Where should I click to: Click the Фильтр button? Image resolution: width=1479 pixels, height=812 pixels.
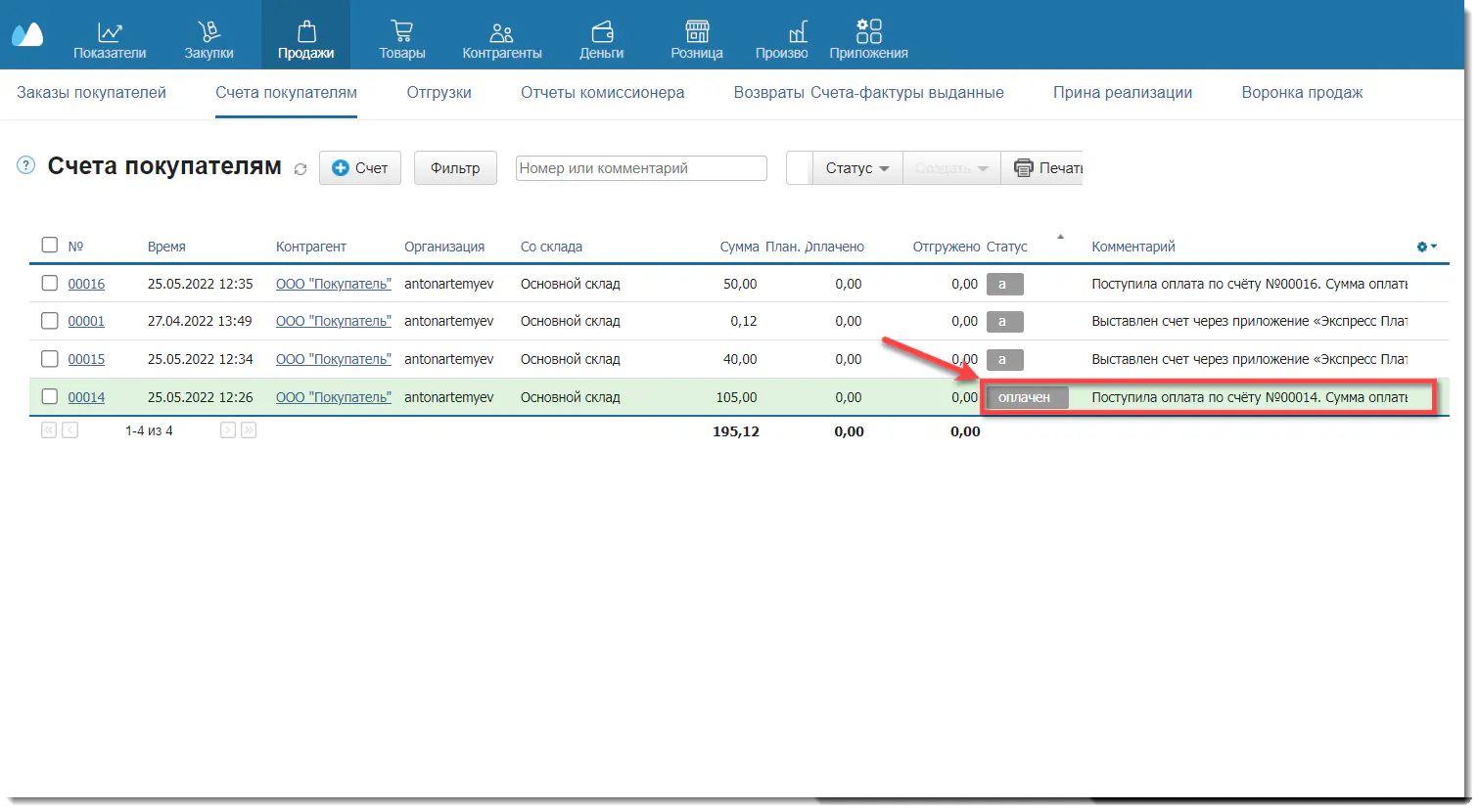tap(455, 168)
